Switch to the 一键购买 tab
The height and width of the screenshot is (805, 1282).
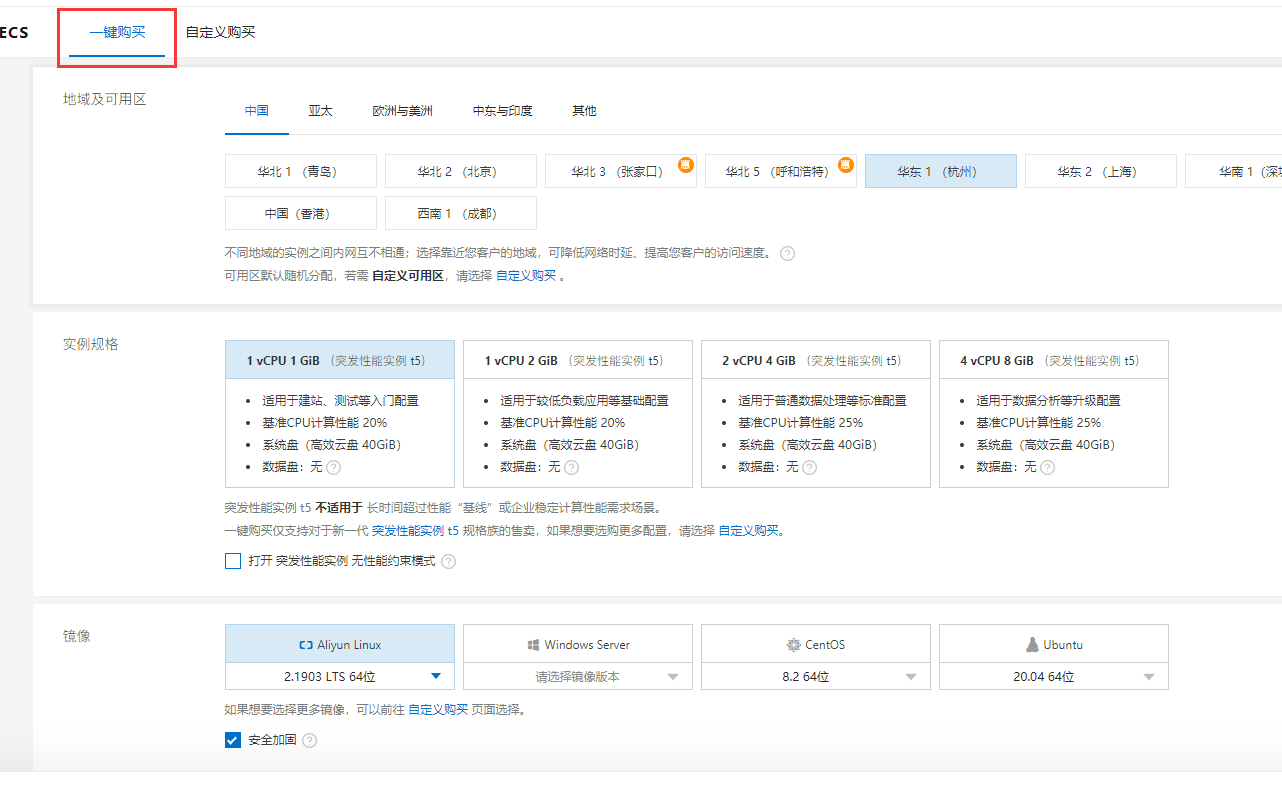click(117, 32)
